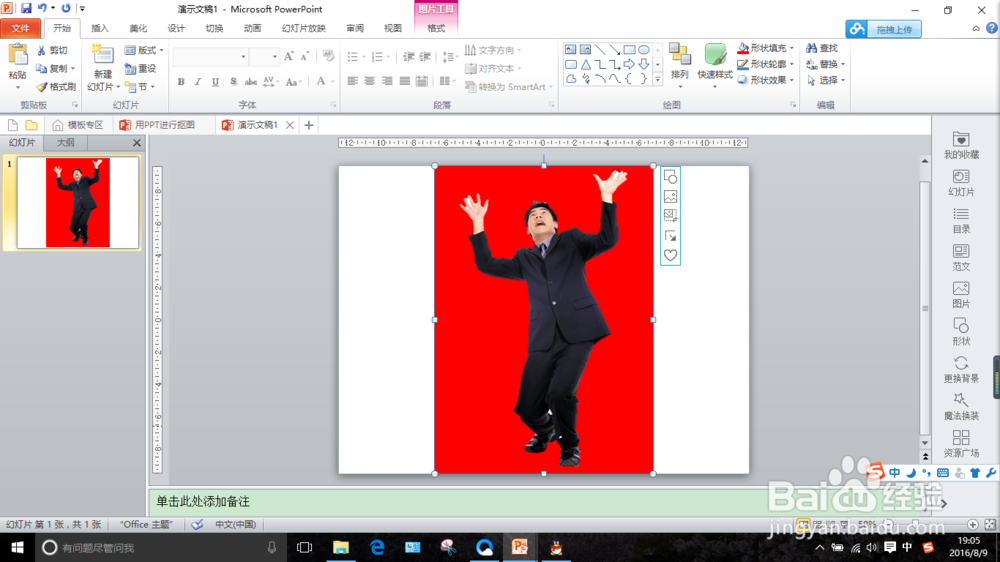Toggle Italic formatting
The width and height of the screenshot is (1000, 562).
(x=198, y=82)
